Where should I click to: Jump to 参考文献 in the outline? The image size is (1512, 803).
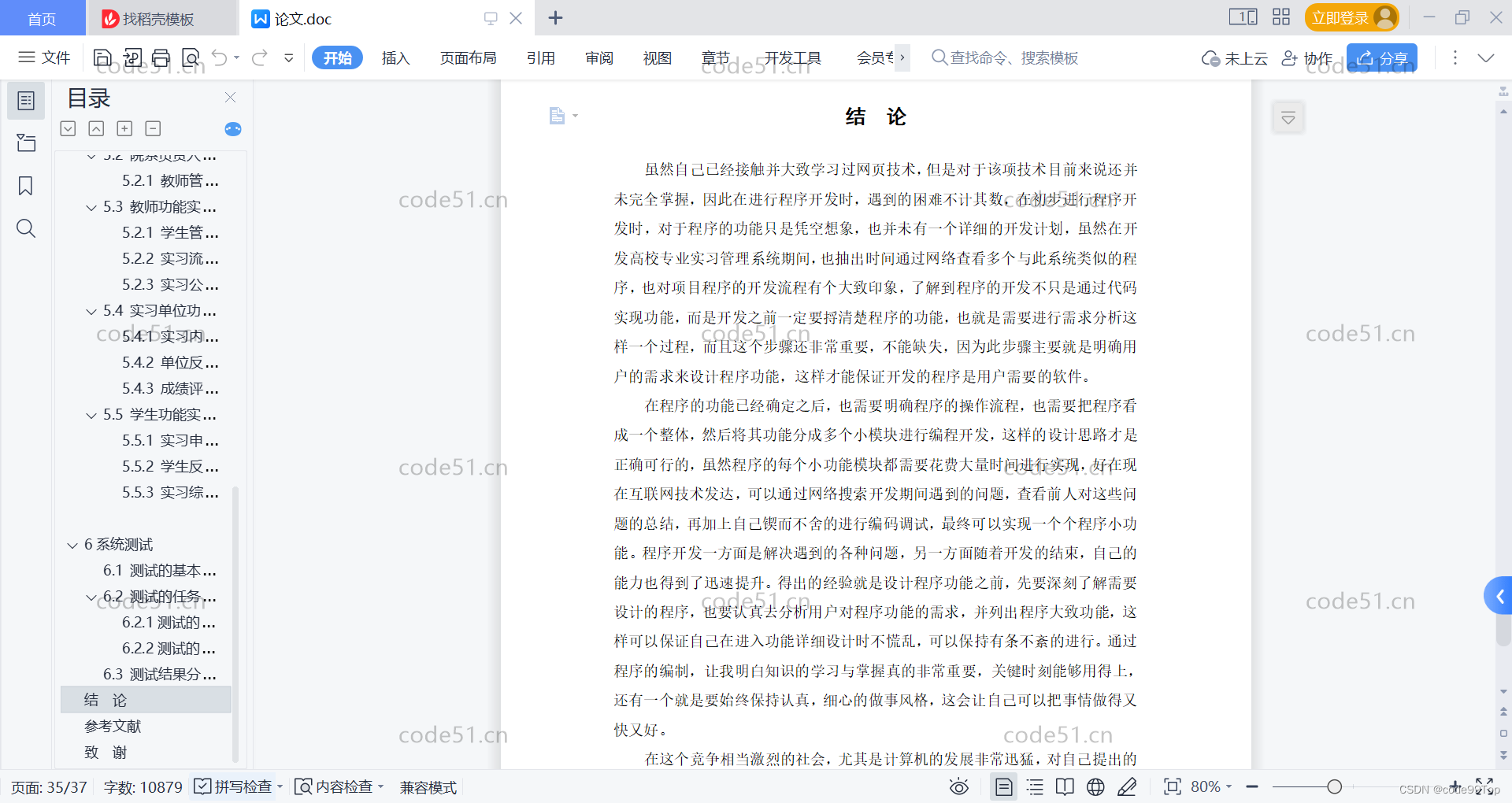coord(113,726)
